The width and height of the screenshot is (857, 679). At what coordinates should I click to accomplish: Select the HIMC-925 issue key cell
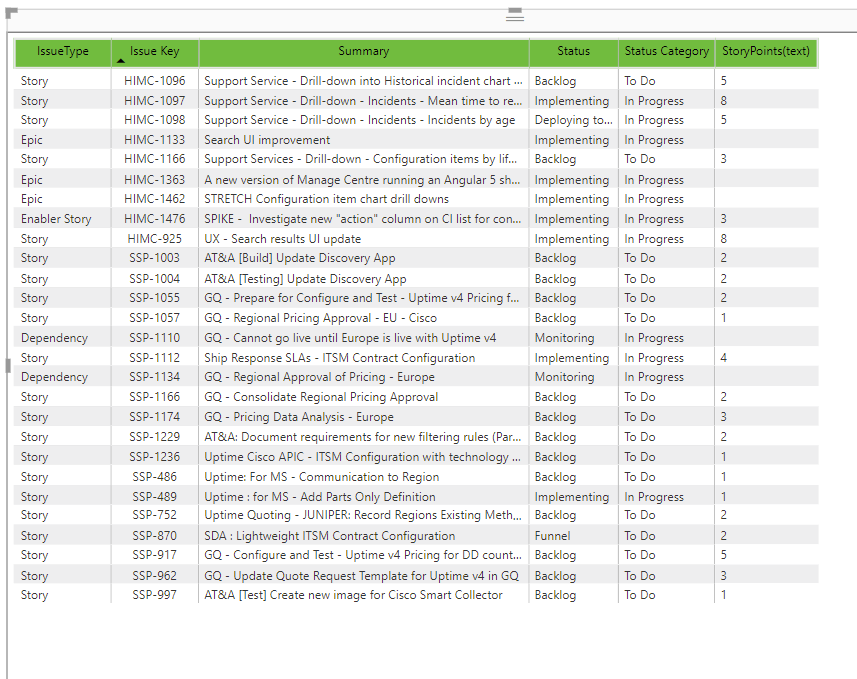155,239
